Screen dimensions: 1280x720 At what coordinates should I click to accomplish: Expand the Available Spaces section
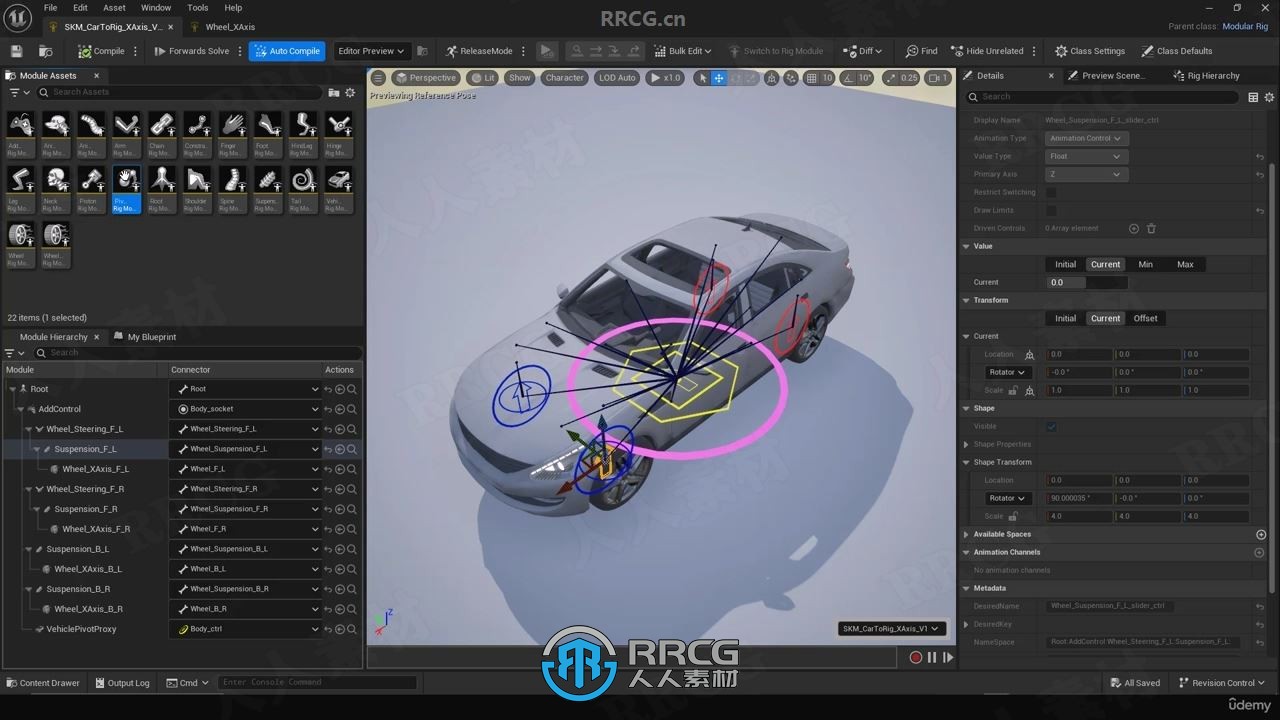click(967, 534)
